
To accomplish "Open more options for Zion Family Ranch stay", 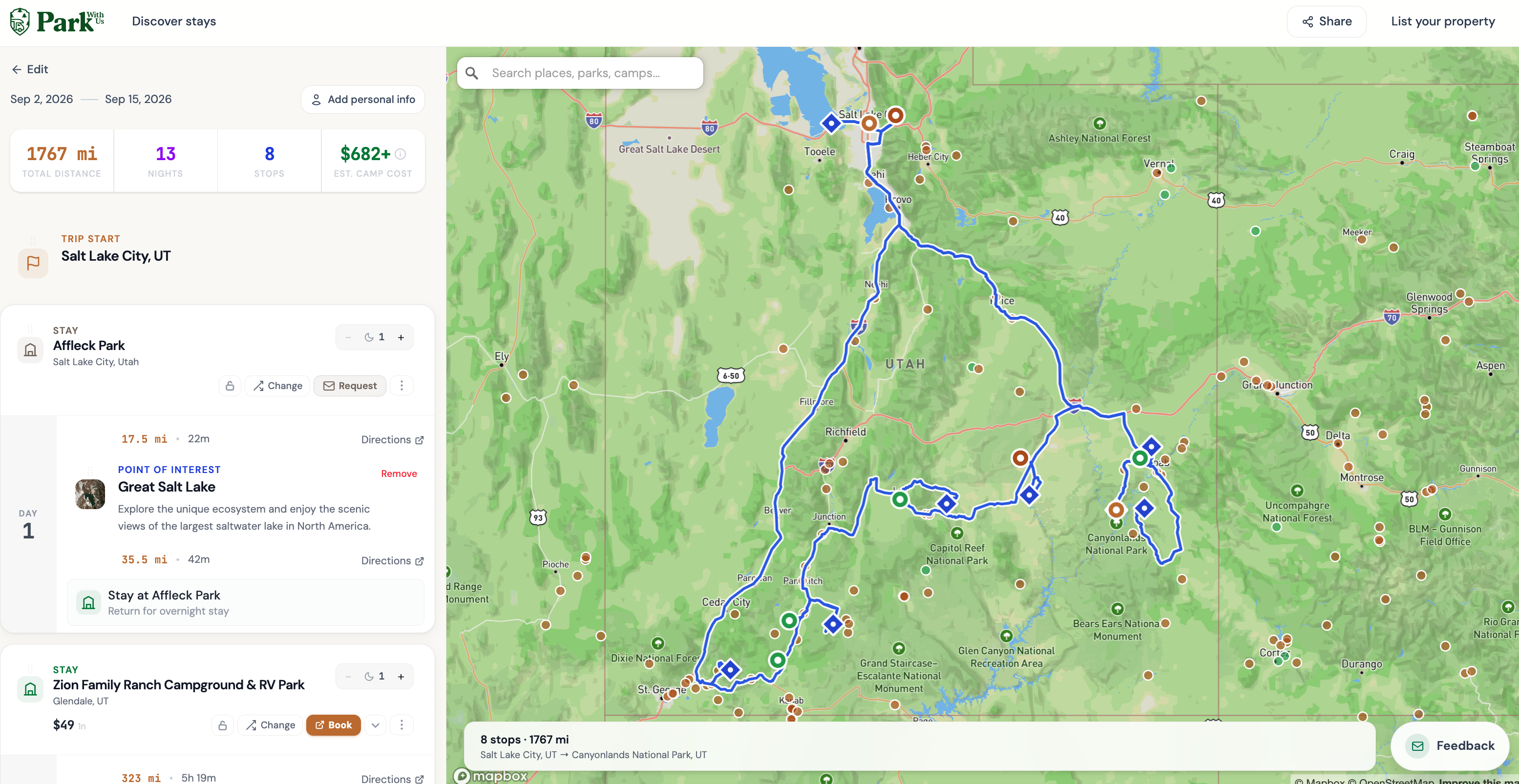I will click(402, 725).
